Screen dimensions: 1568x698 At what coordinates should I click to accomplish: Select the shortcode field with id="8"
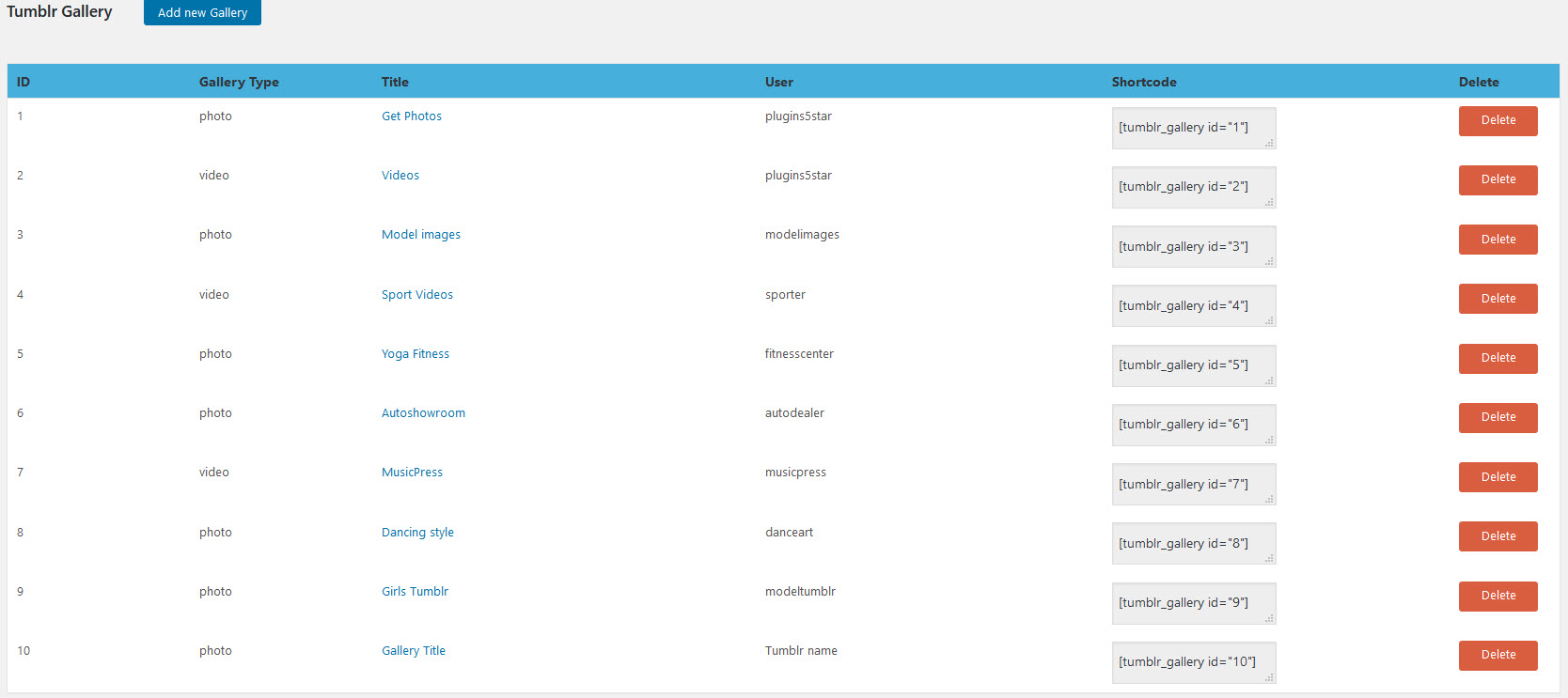pyautogui.click(x=1194, y=544)
